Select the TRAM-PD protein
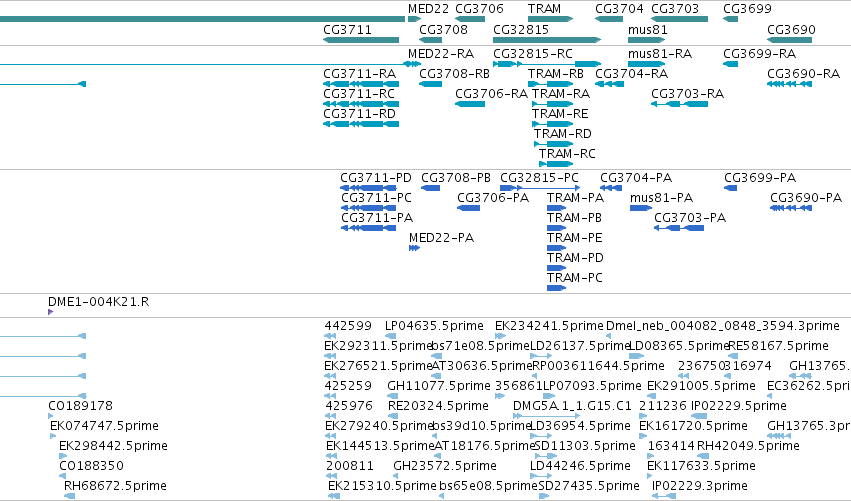This screenshot has width=851, height=501. coord(575,258)
